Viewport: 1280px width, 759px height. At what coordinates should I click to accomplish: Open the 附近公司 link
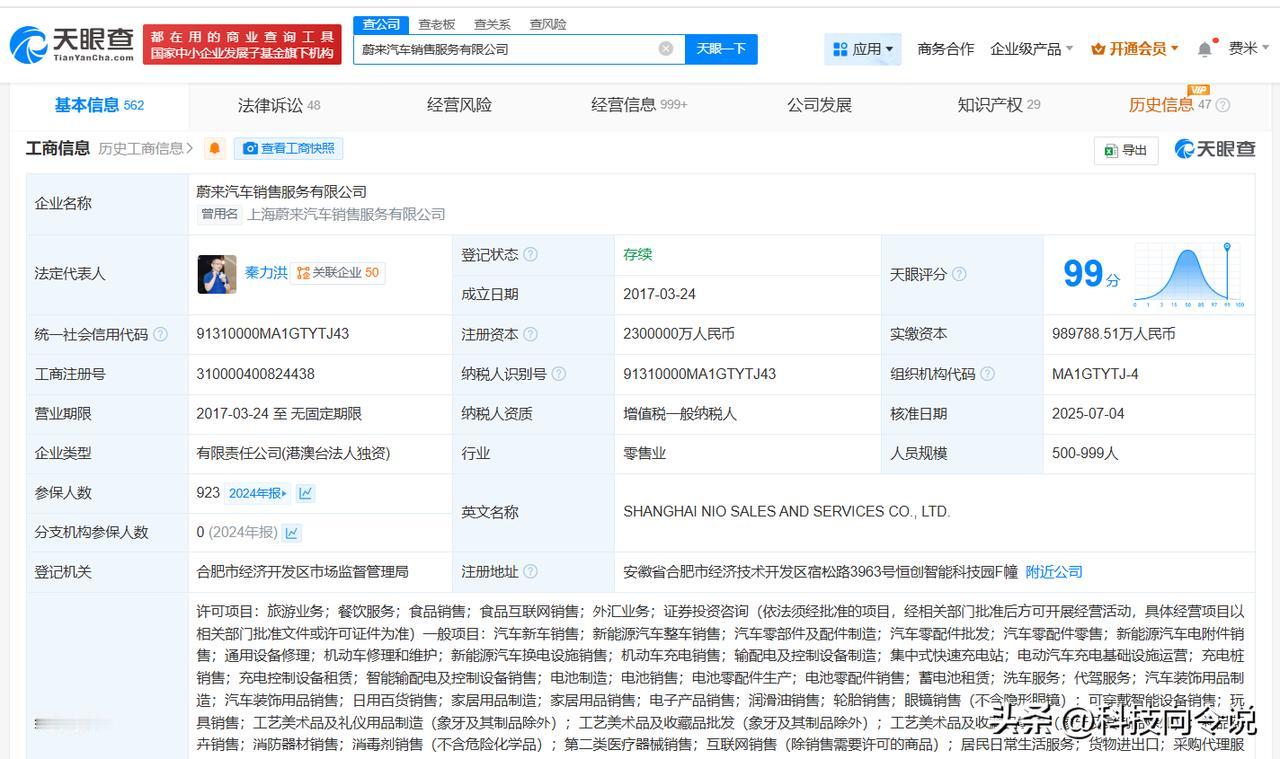[x=1054, y=572]
